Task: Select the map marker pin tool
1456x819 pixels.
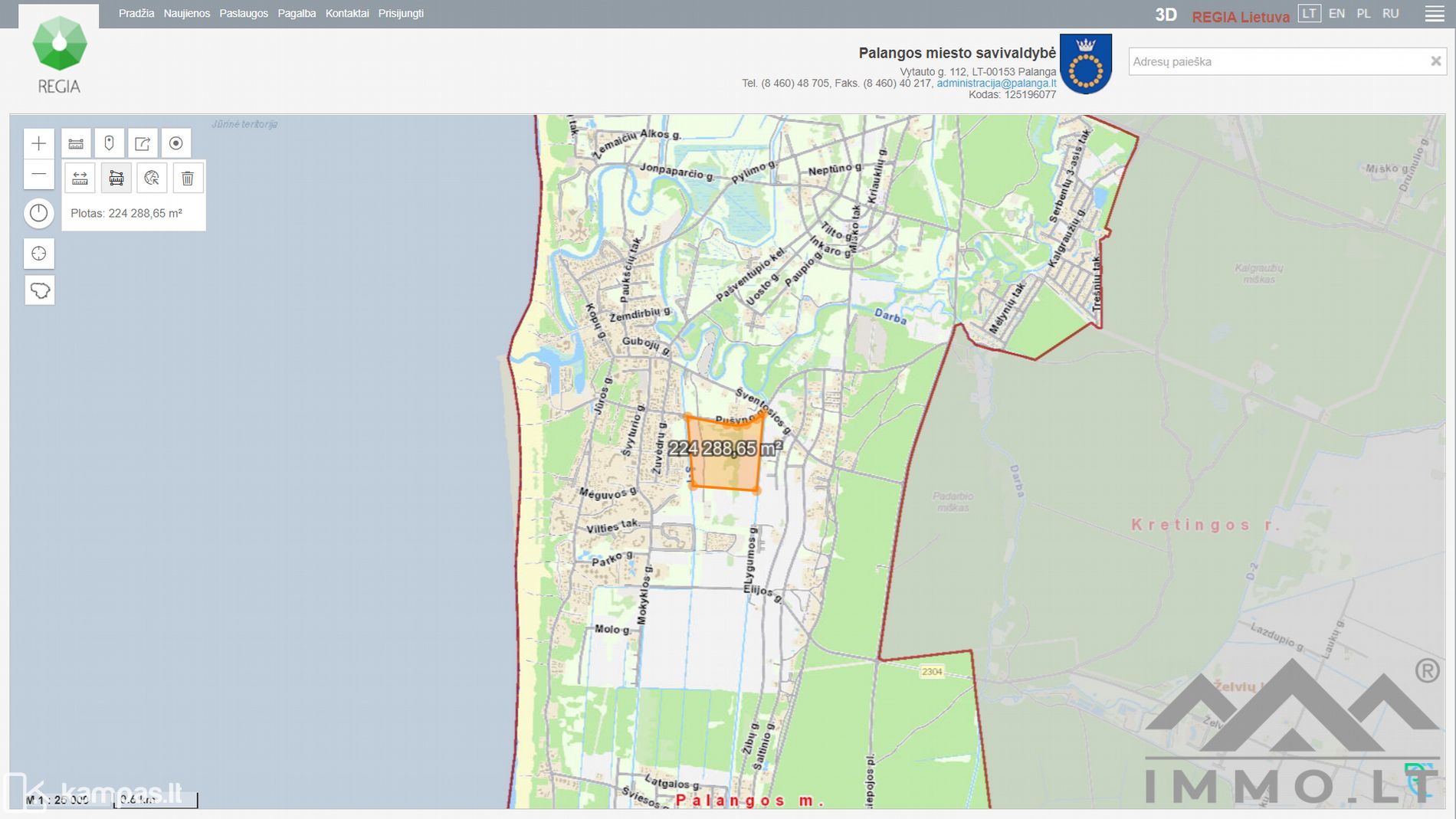Action: pyautogui.click(x=109, y=143)
